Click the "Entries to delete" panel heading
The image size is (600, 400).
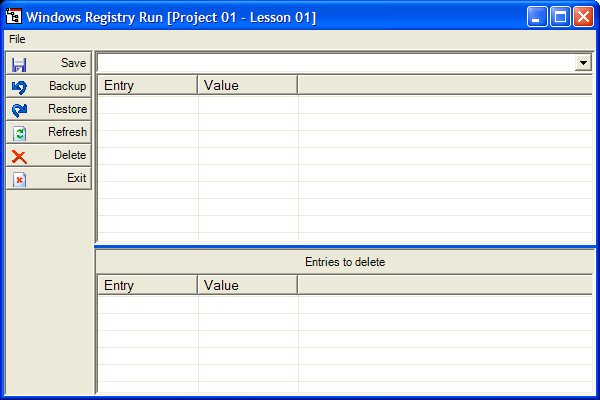pos(345,261)
